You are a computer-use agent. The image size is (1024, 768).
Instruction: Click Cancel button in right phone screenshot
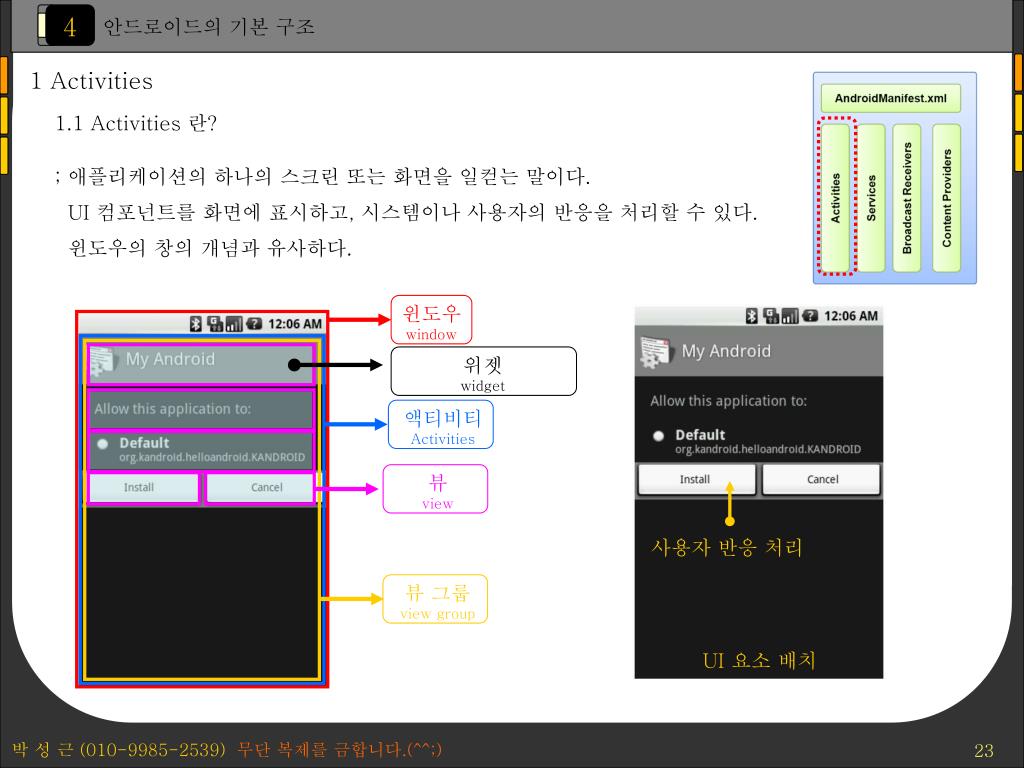tap(822, 479)
